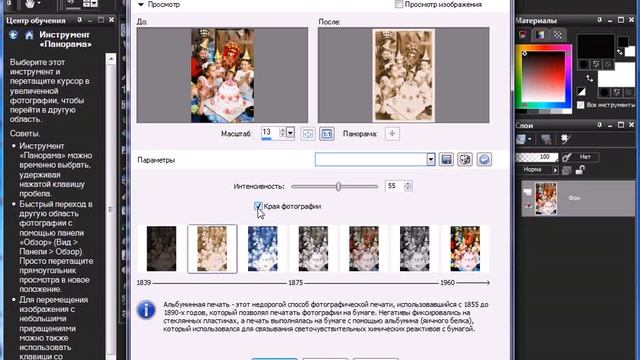Click the Масштаб value field
This screenshot has width=640, height=360.
[270, 133]
